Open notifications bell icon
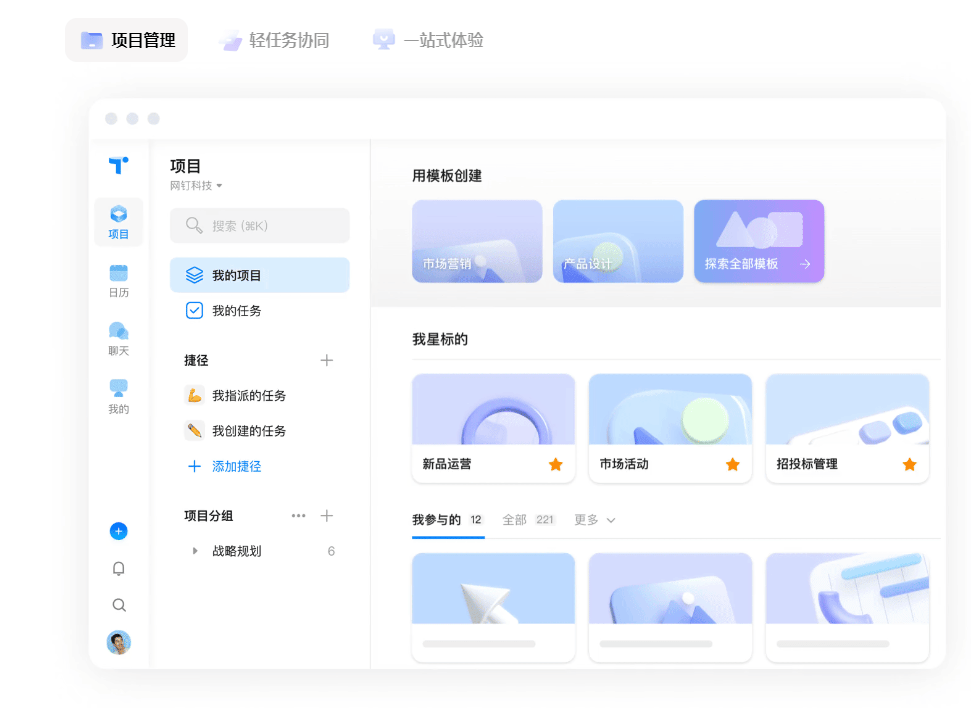974x711 pixels. tap(119, 568)
